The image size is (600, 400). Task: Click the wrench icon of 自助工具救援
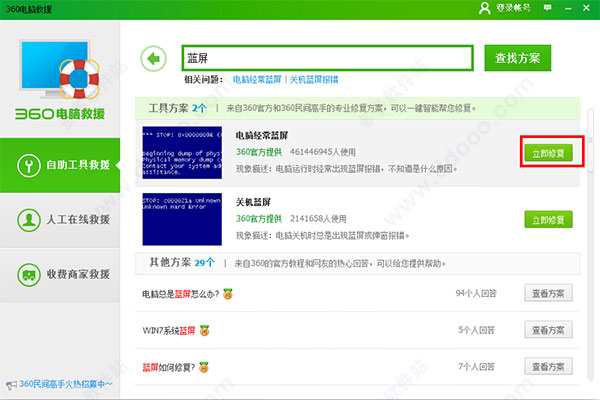[29, 165]
